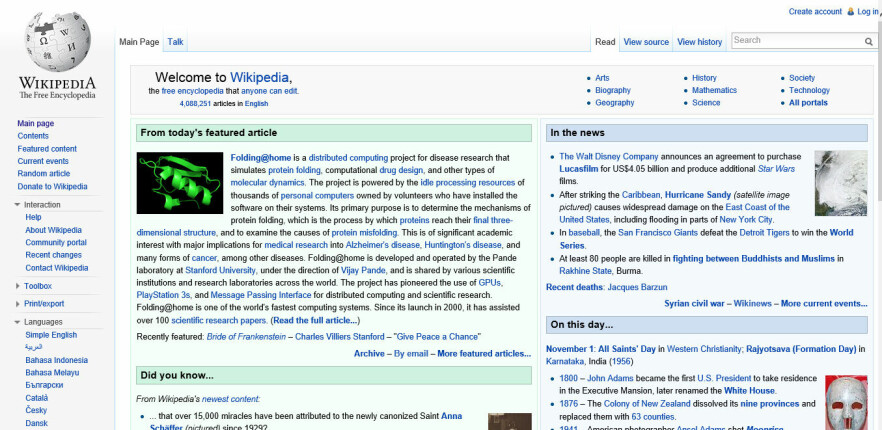Select Български language link
The height and width of the screenshot is (430, 882).
click(44, 386)
